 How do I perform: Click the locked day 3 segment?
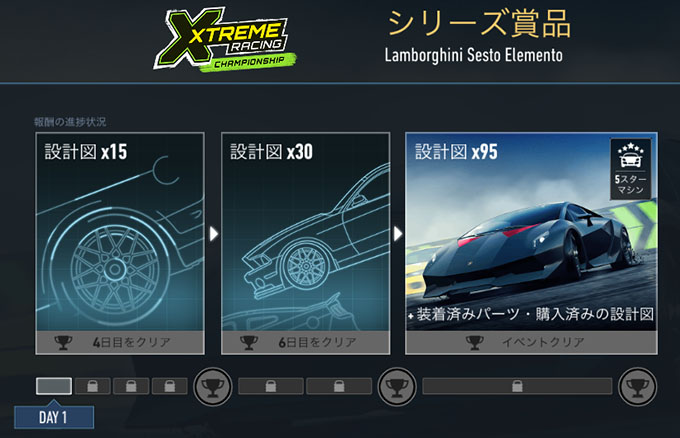click(131, 386)
